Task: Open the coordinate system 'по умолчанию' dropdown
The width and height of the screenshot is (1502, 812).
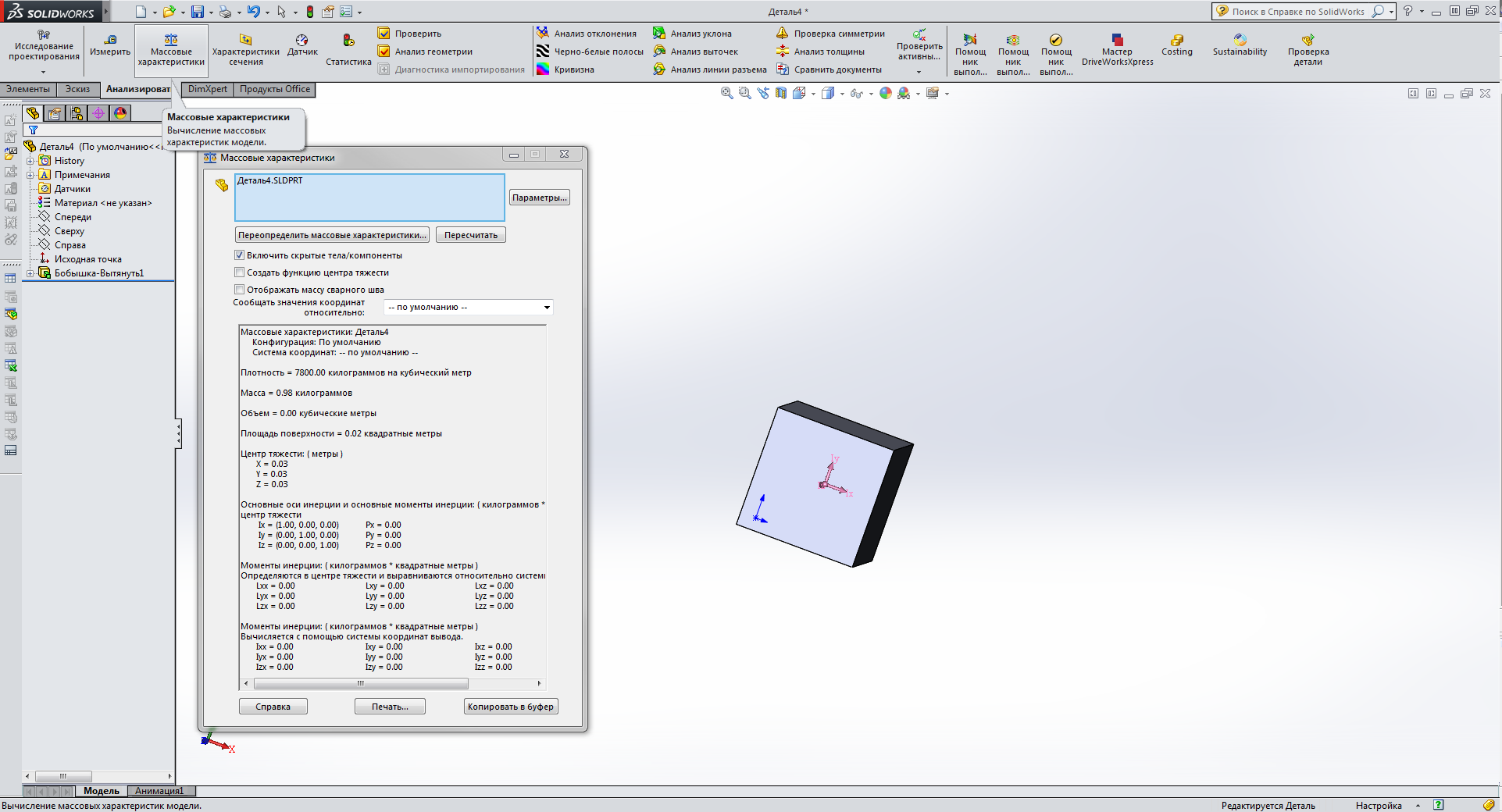Action: pyautogui.click(x=469, y=307)
